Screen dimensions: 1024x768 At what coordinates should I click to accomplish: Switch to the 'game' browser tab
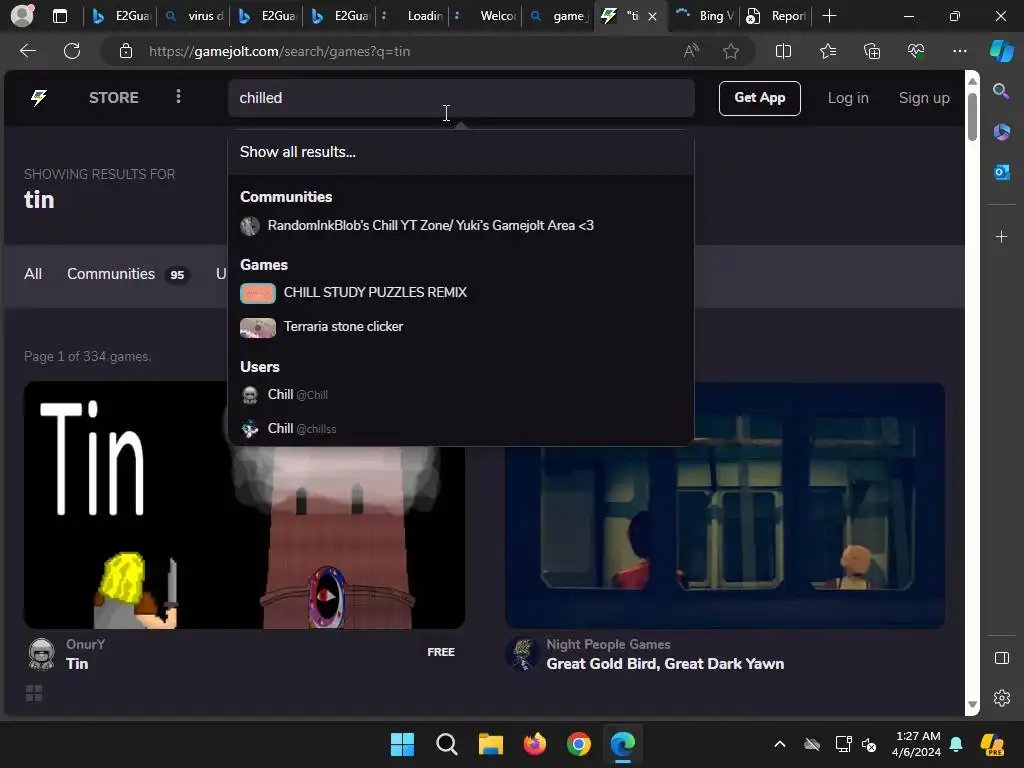tap(559, 16)
